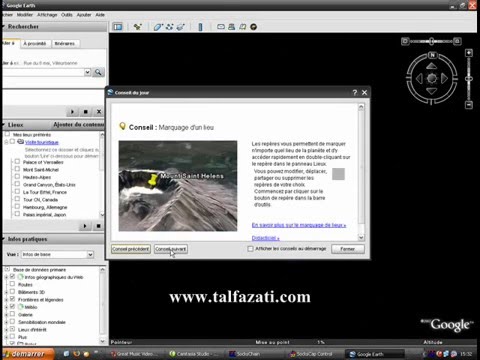This screenshot has height=360, width=480.
Task: Open 'En savoir plus sur le marquage' link
Action: [x=299, y=225]
